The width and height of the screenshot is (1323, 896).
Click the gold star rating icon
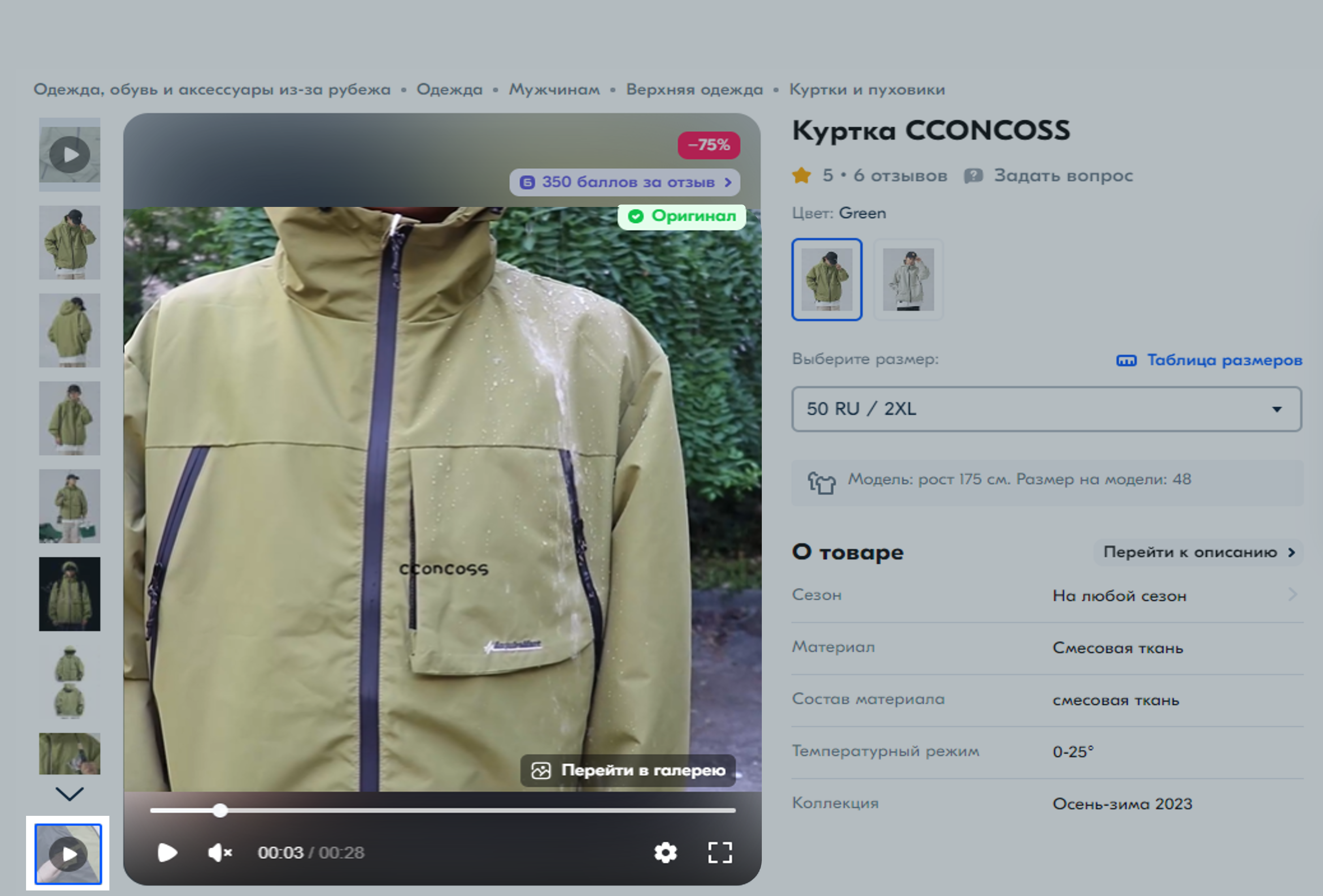coord(801,175)
